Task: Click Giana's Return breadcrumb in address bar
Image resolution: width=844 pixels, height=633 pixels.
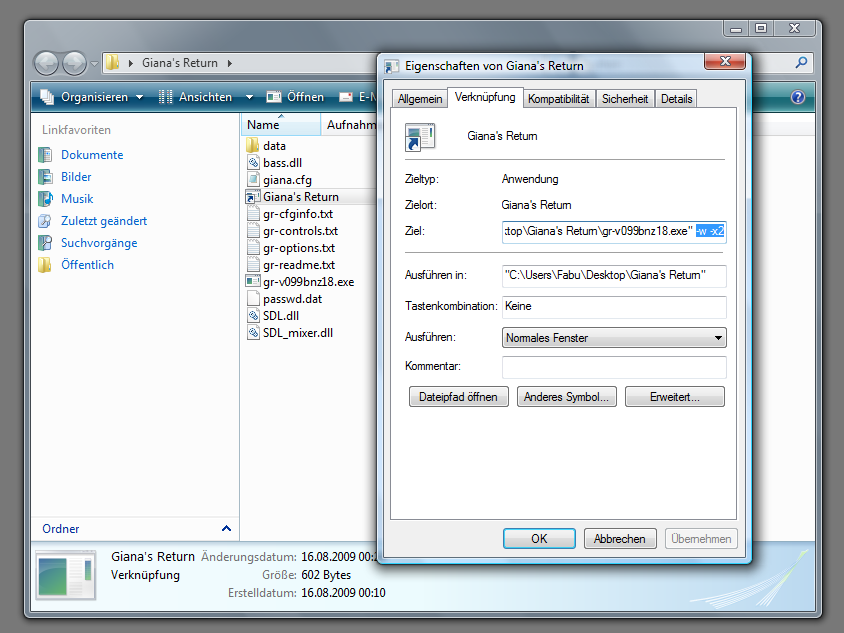Action: click(180, 63)
